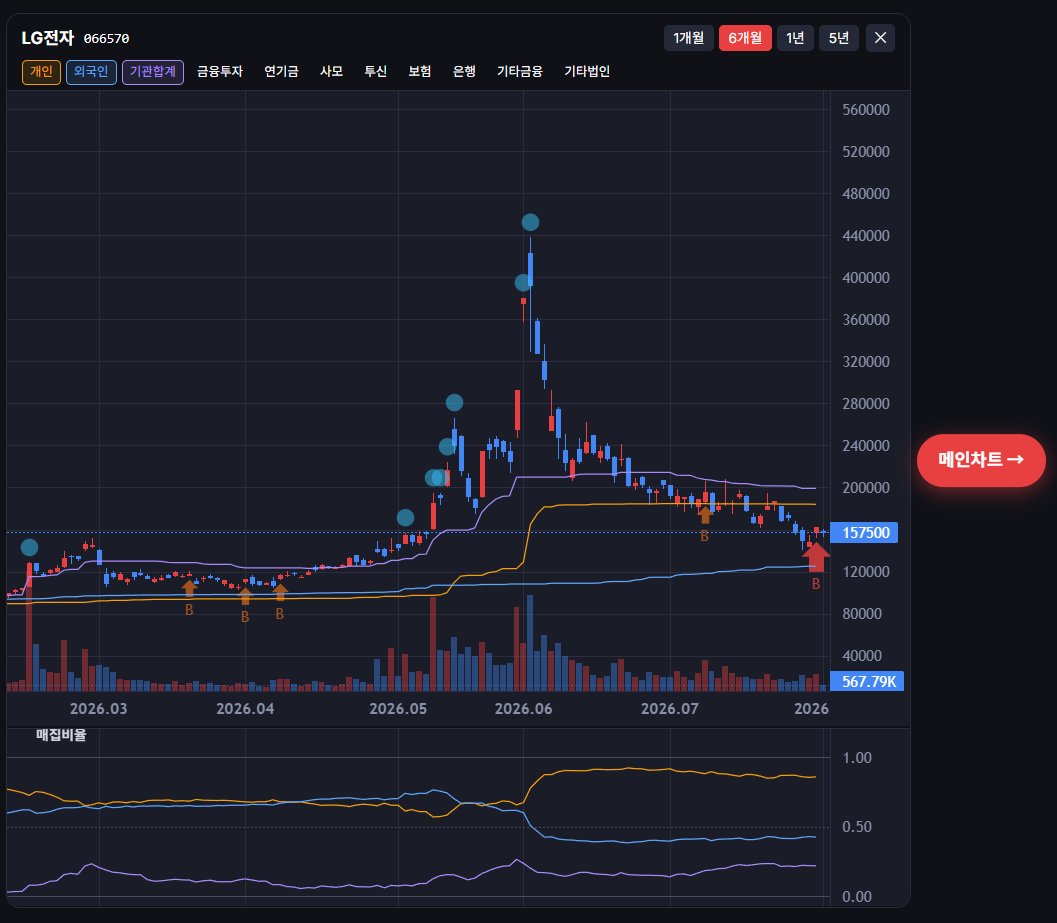The width and height of the screenshot is (1057, 923).
Task: Switch chart range to 1년
Action: 795,38
